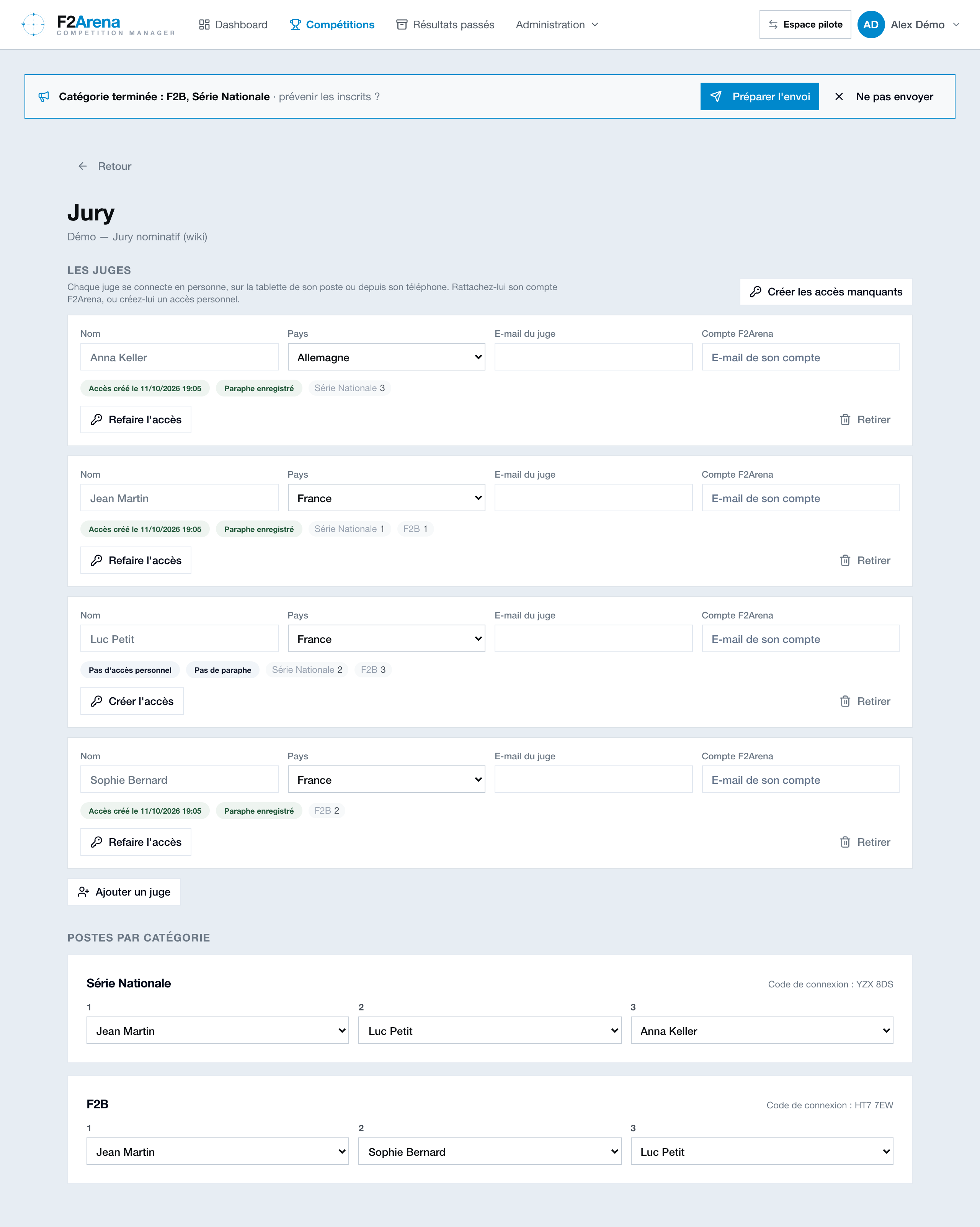Click trash icon to remove Jean Martin

pos(845,561)
